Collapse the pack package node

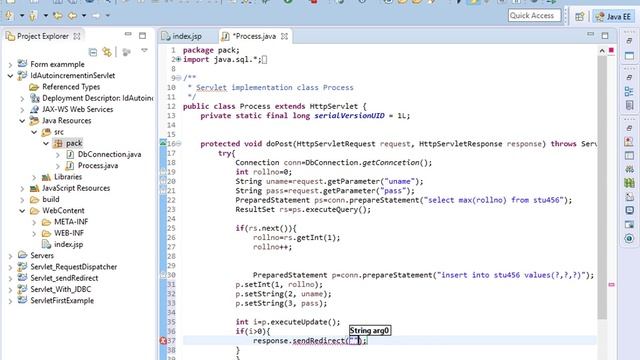pos(46,143)
